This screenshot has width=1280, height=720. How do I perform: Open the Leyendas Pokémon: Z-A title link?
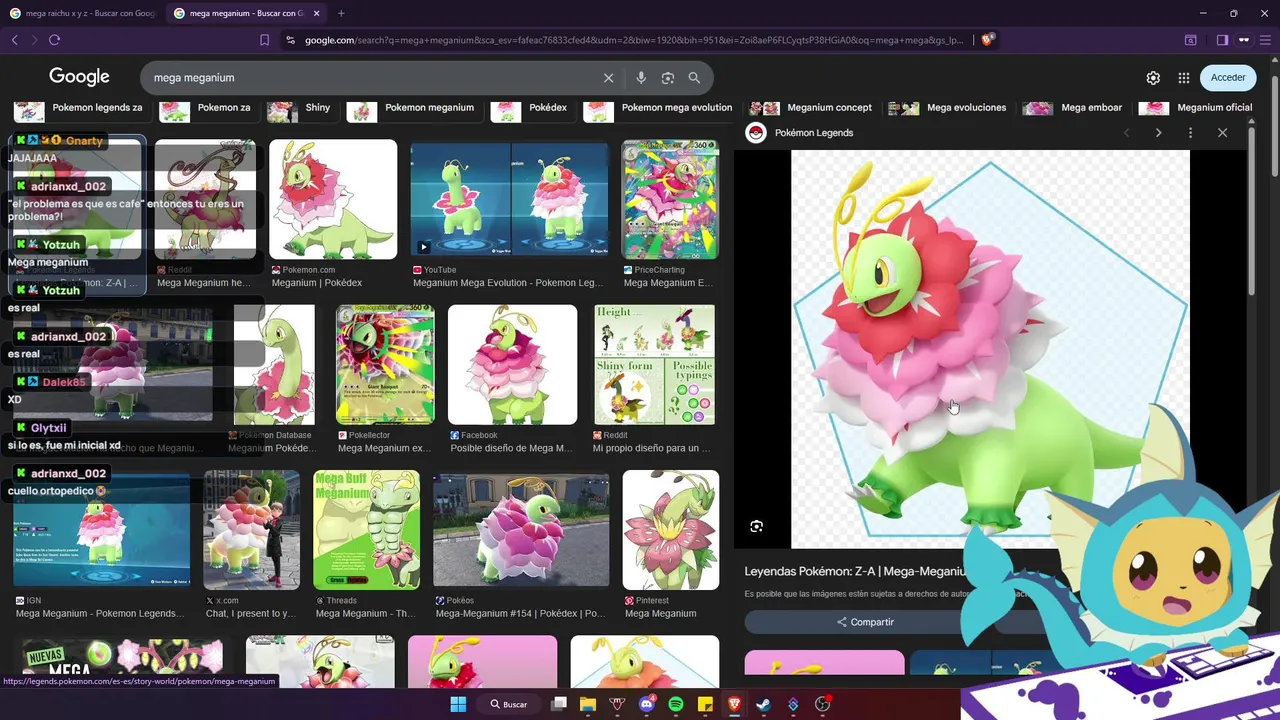click(856, 571)
